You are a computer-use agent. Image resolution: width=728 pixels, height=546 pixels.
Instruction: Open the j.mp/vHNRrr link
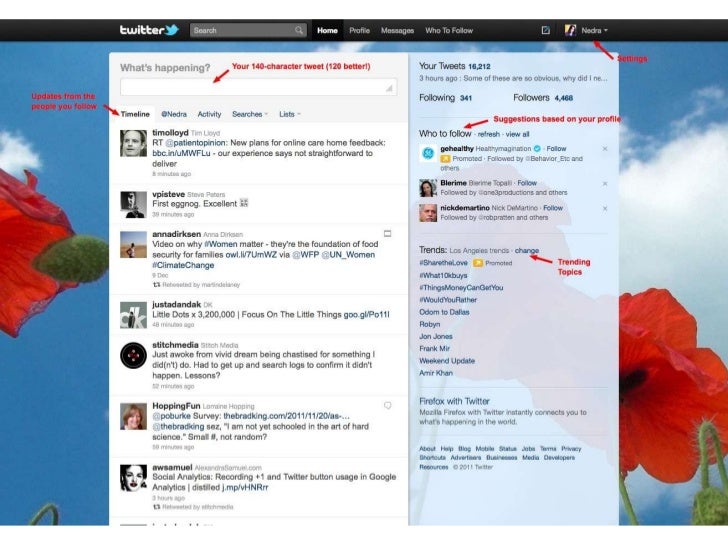245,488
